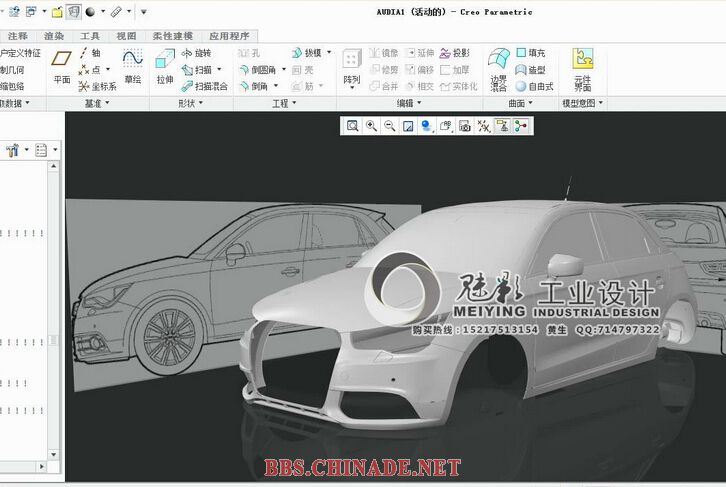The image size is (726, 487).
Task: Switch to the 工具 ribbon tab
Action: [x=90, y=36]
